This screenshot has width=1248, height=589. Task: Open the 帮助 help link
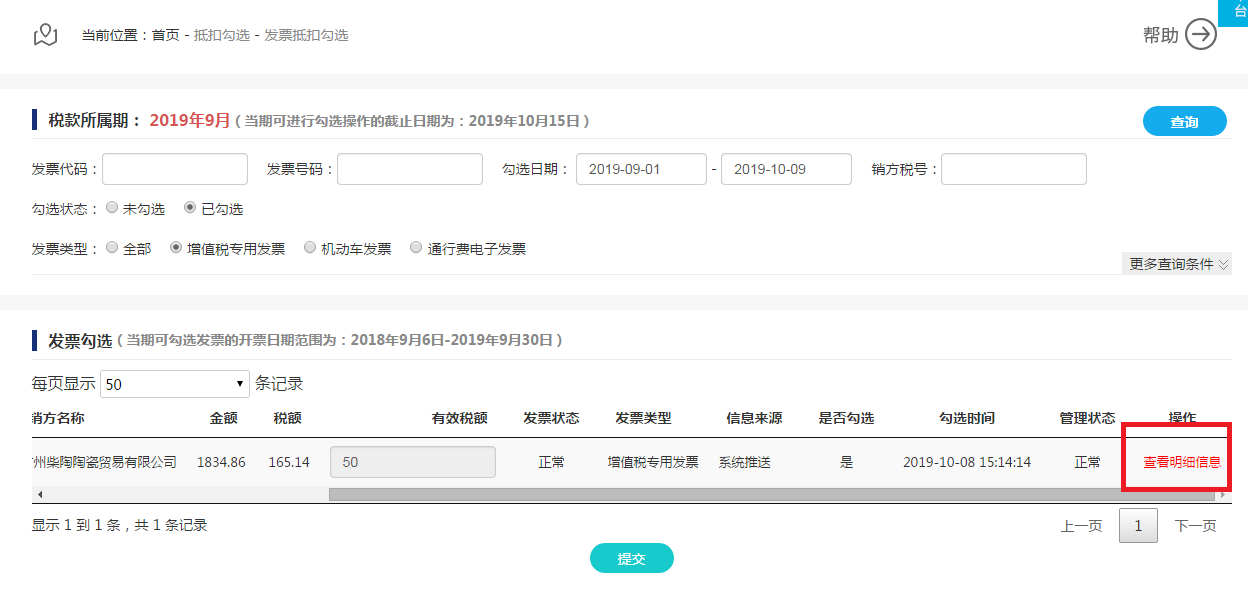click(1161, 35)
